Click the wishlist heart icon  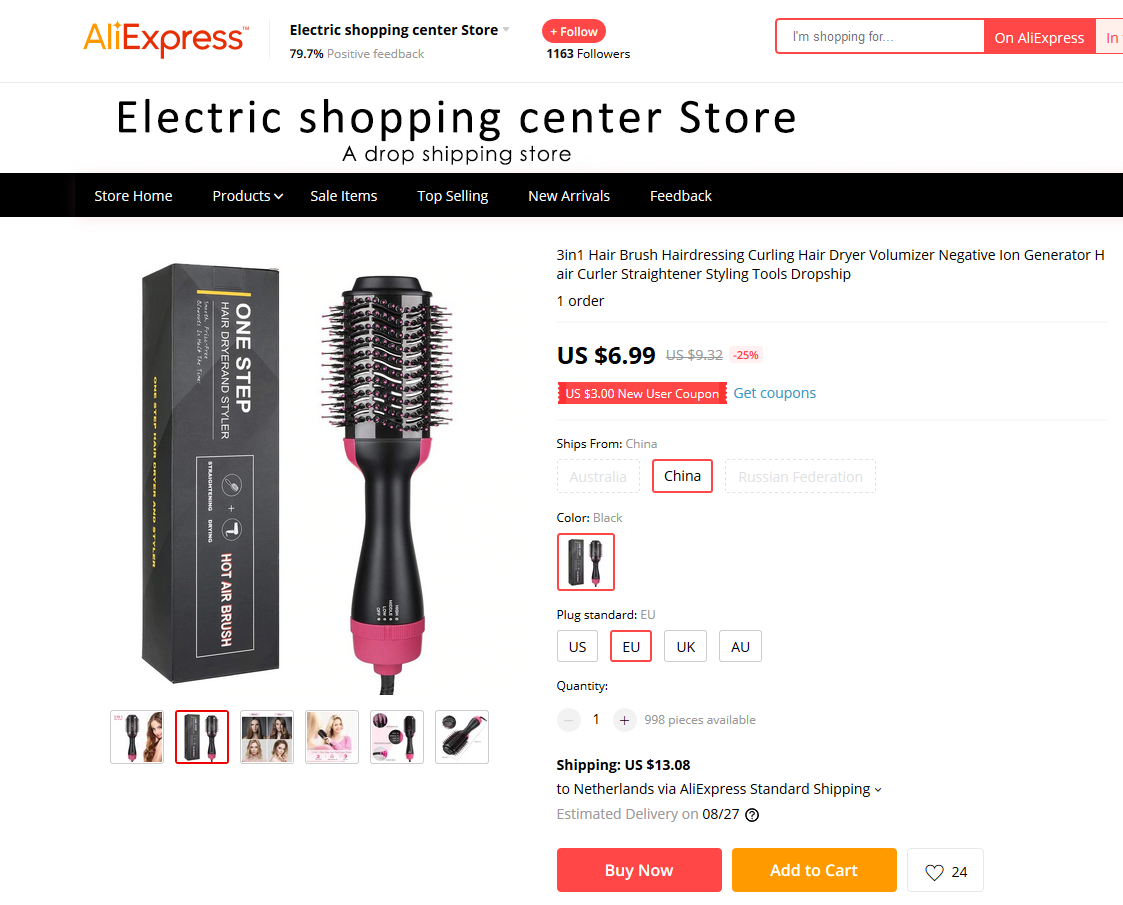click(934, 872)
